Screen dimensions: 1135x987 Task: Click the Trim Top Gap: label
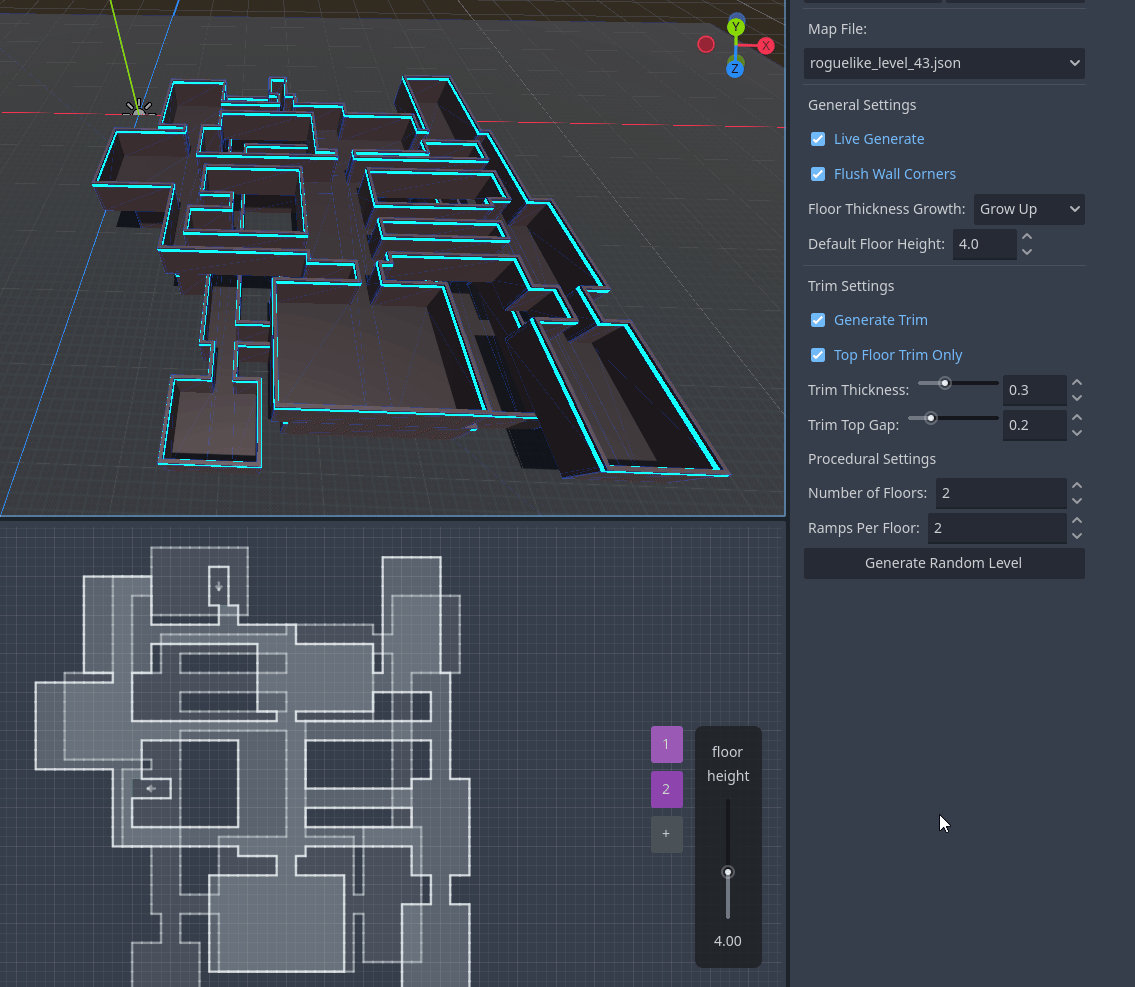[853, 425]
